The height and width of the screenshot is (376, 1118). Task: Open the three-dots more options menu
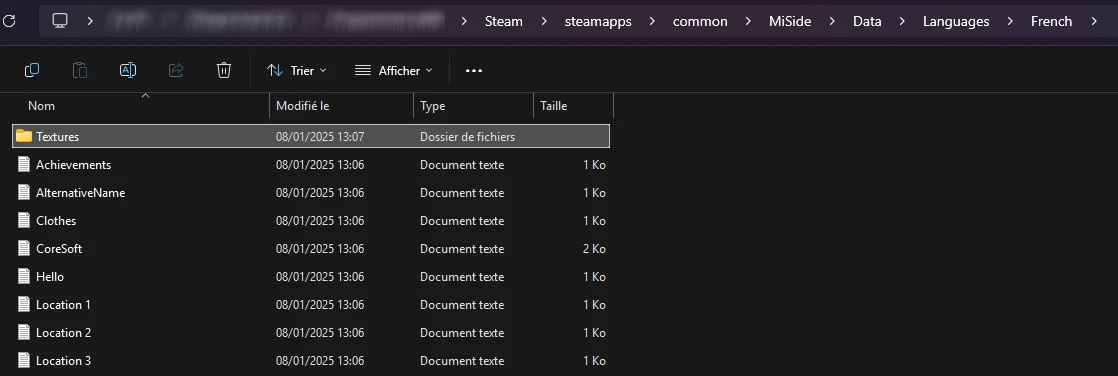(x=473, y=71)
